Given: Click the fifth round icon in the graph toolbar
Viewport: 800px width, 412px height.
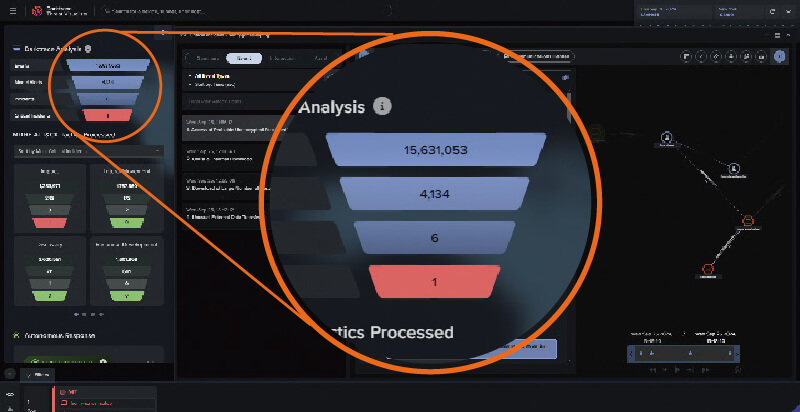Looking at the screenshot, I should click(x=746, y=56).
